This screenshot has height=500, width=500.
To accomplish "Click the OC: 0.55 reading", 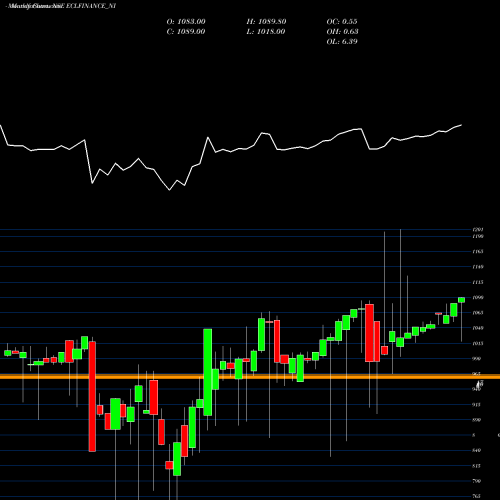I will [342, 22].
